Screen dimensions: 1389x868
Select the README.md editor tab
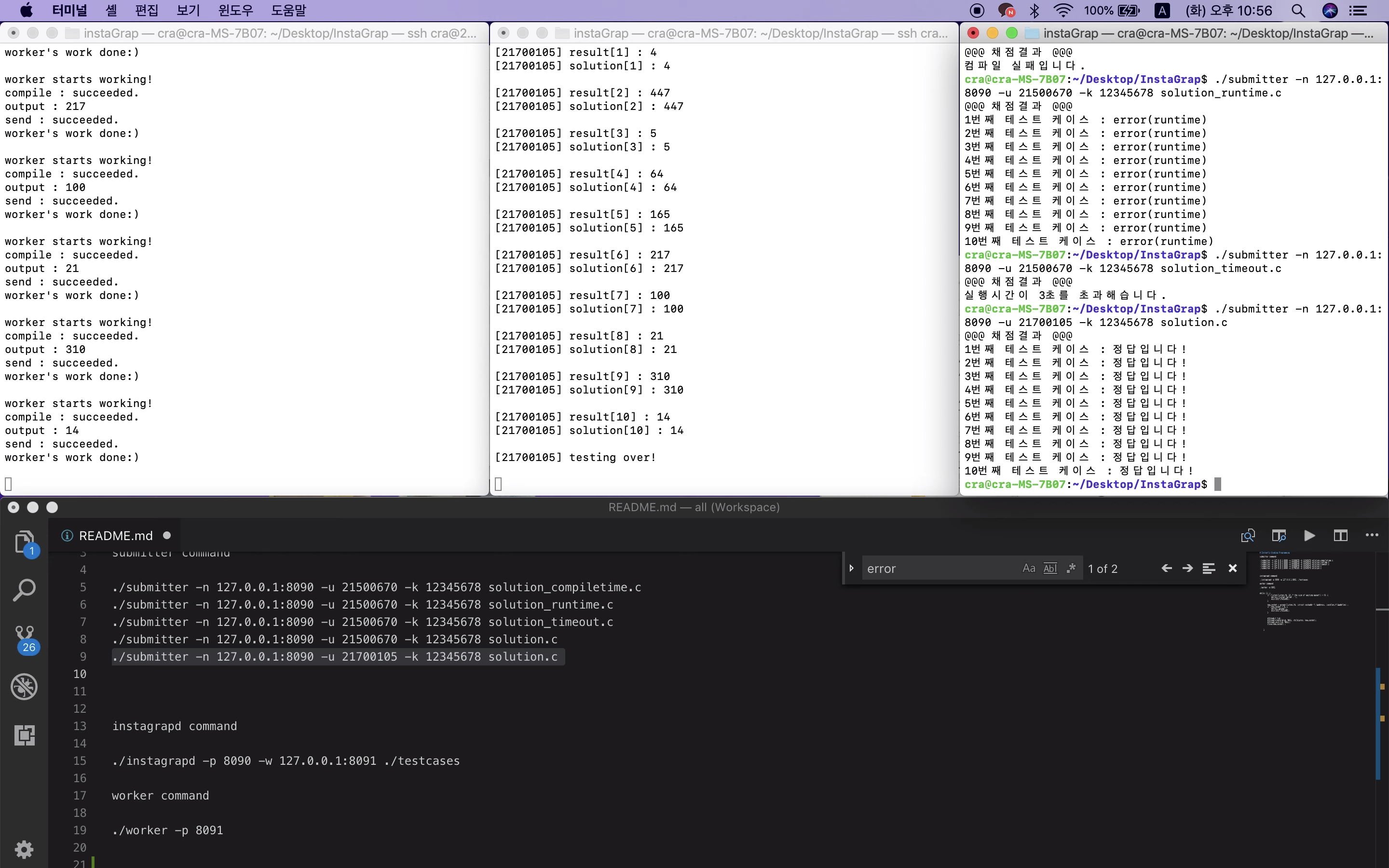pos(115,536)
